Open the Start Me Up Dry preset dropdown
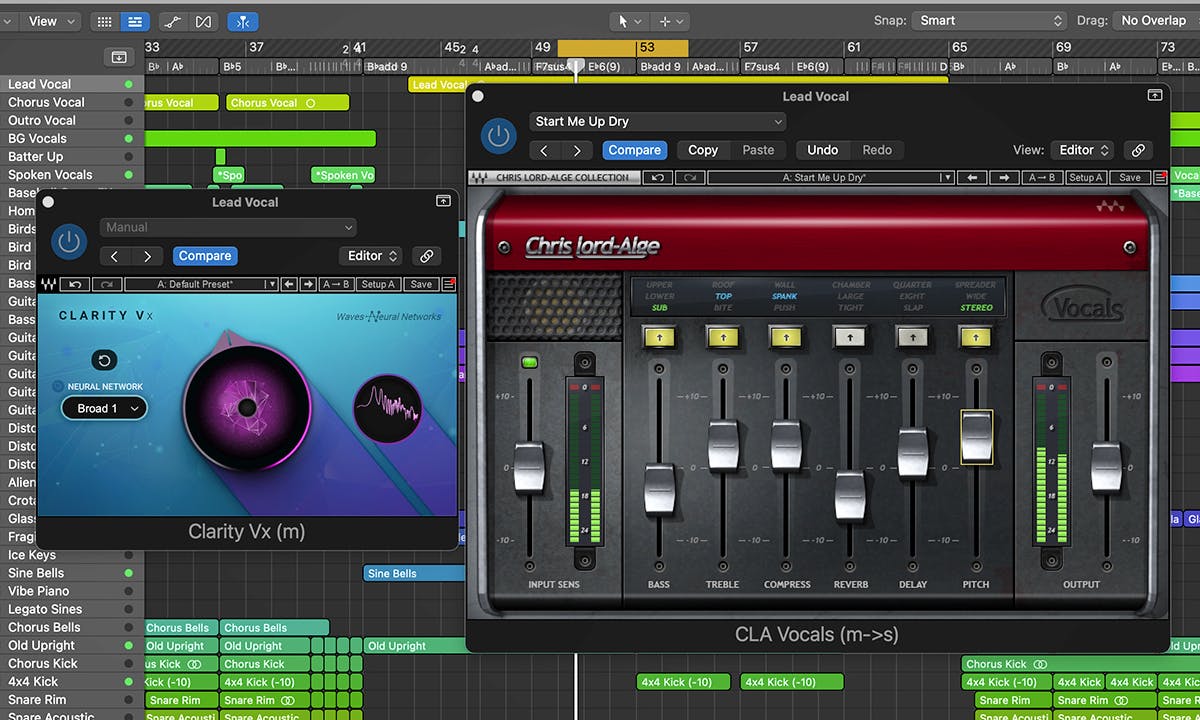This screenshot has width=1200, height=720. pos(657,122)
